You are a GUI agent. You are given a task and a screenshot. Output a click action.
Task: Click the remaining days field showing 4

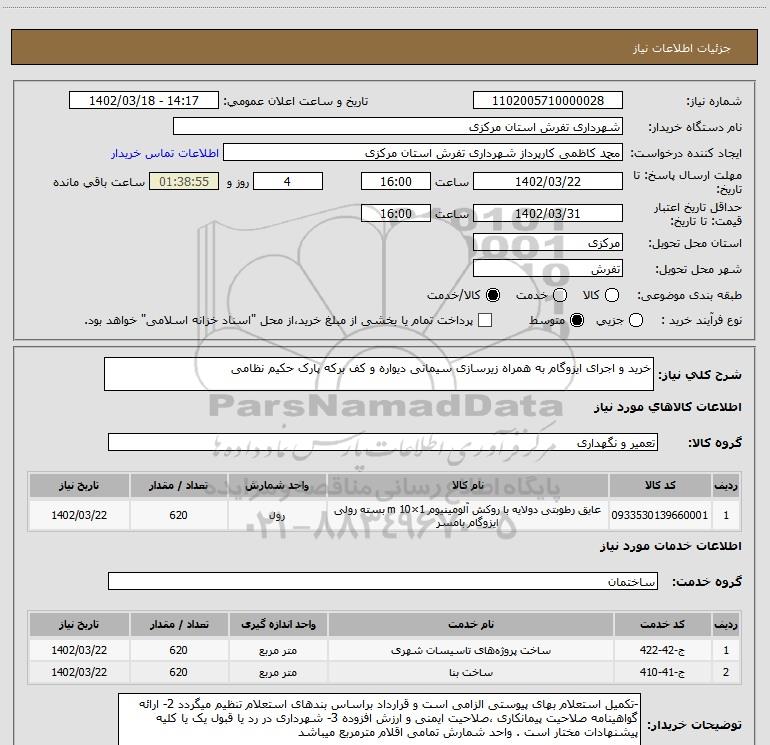coord(288,181)
